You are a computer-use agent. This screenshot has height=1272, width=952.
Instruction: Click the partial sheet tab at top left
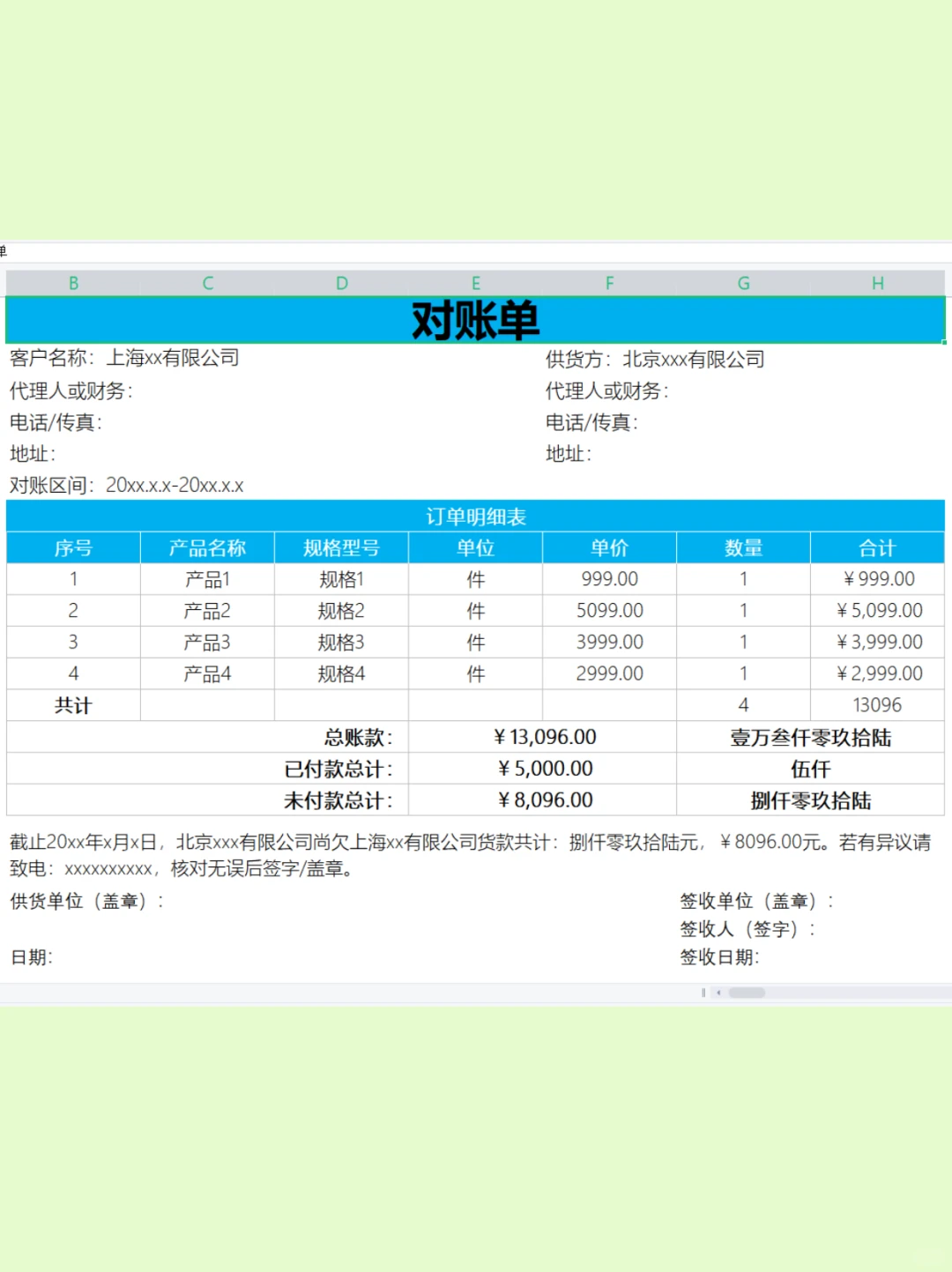point(4,251)
